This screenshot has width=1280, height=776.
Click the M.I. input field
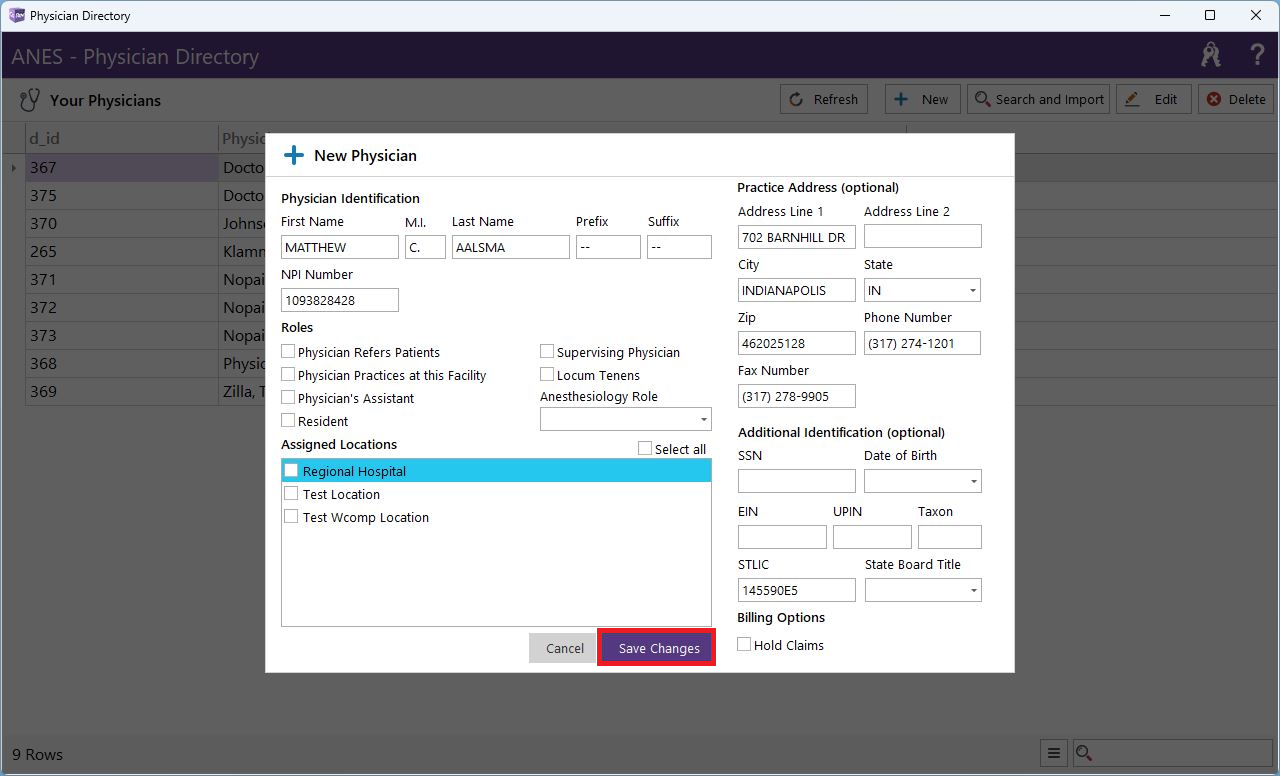[425, 247]
